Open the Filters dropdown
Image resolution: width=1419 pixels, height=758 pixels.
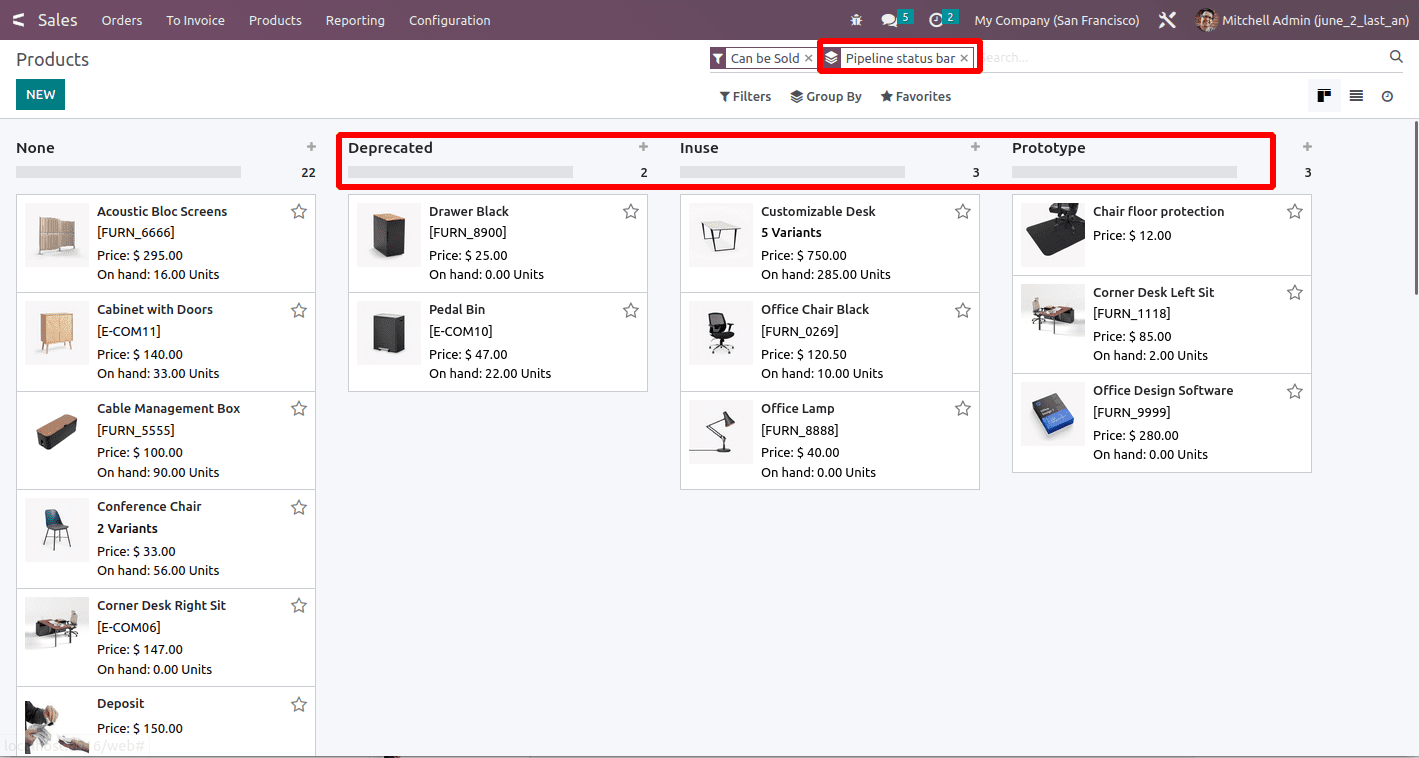pyautogui.click(x=745, y=96)
